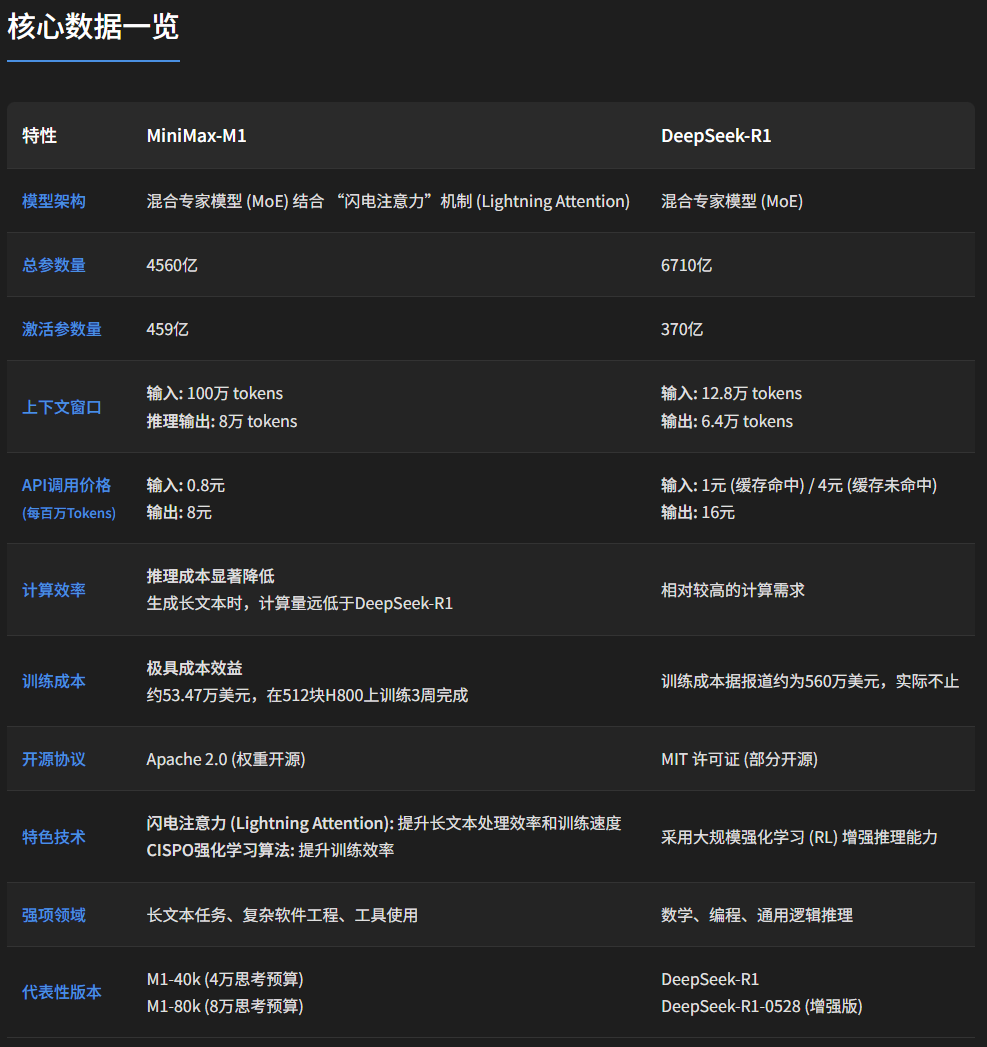Viewport: 987px width, 1047px height.
Task: Select the 计算效率 row label
Action: [x=53, y=590]
